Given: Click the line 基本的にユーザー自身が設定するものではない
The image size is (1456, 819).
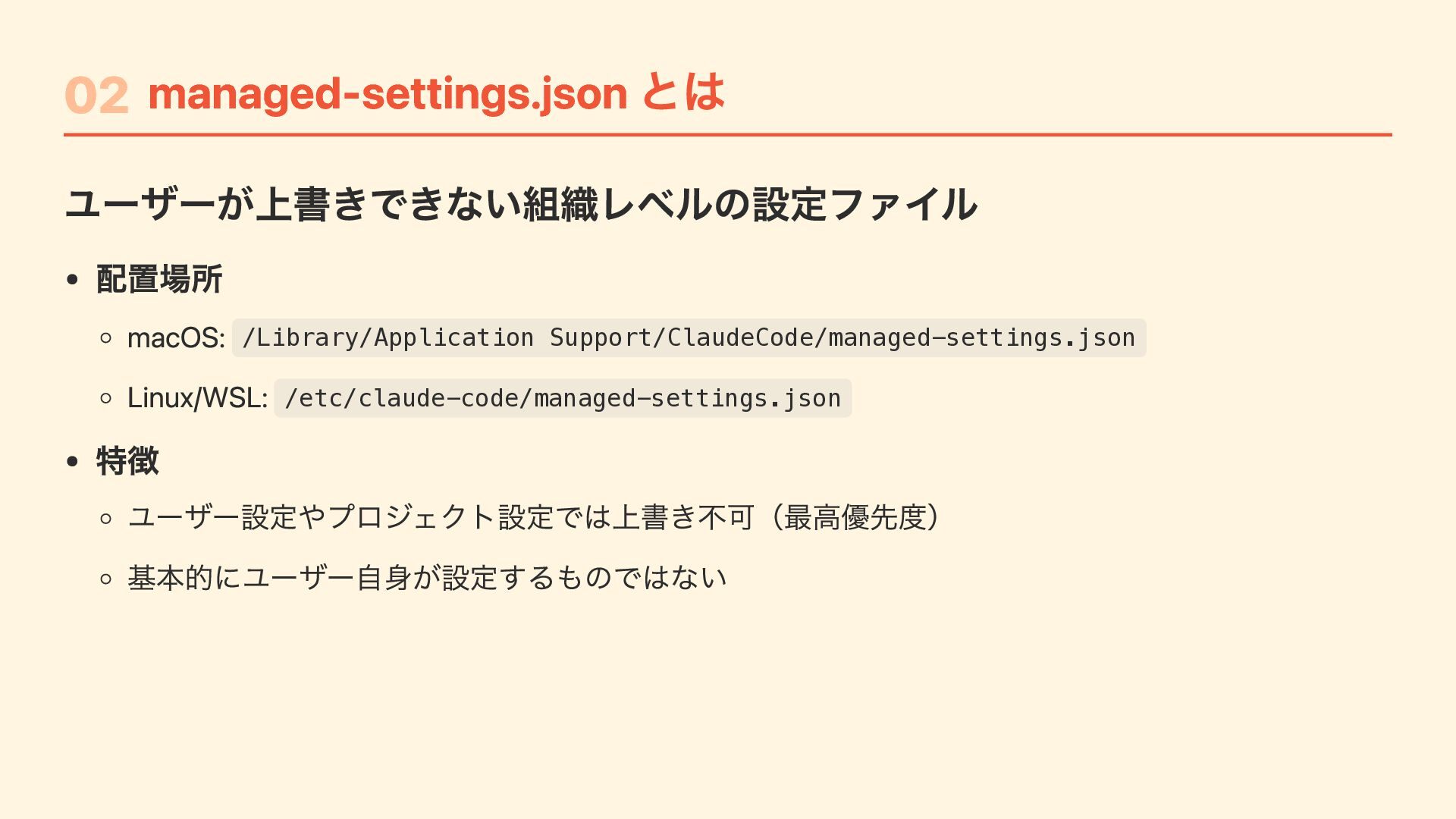Looking at the screenshot, I should click(x=427, y=578).
